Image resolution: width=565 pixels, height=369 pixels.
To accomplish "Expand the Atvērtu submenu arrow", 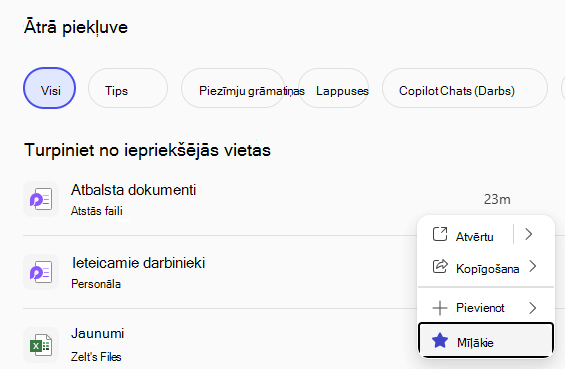I will click(x=529, y=234).
